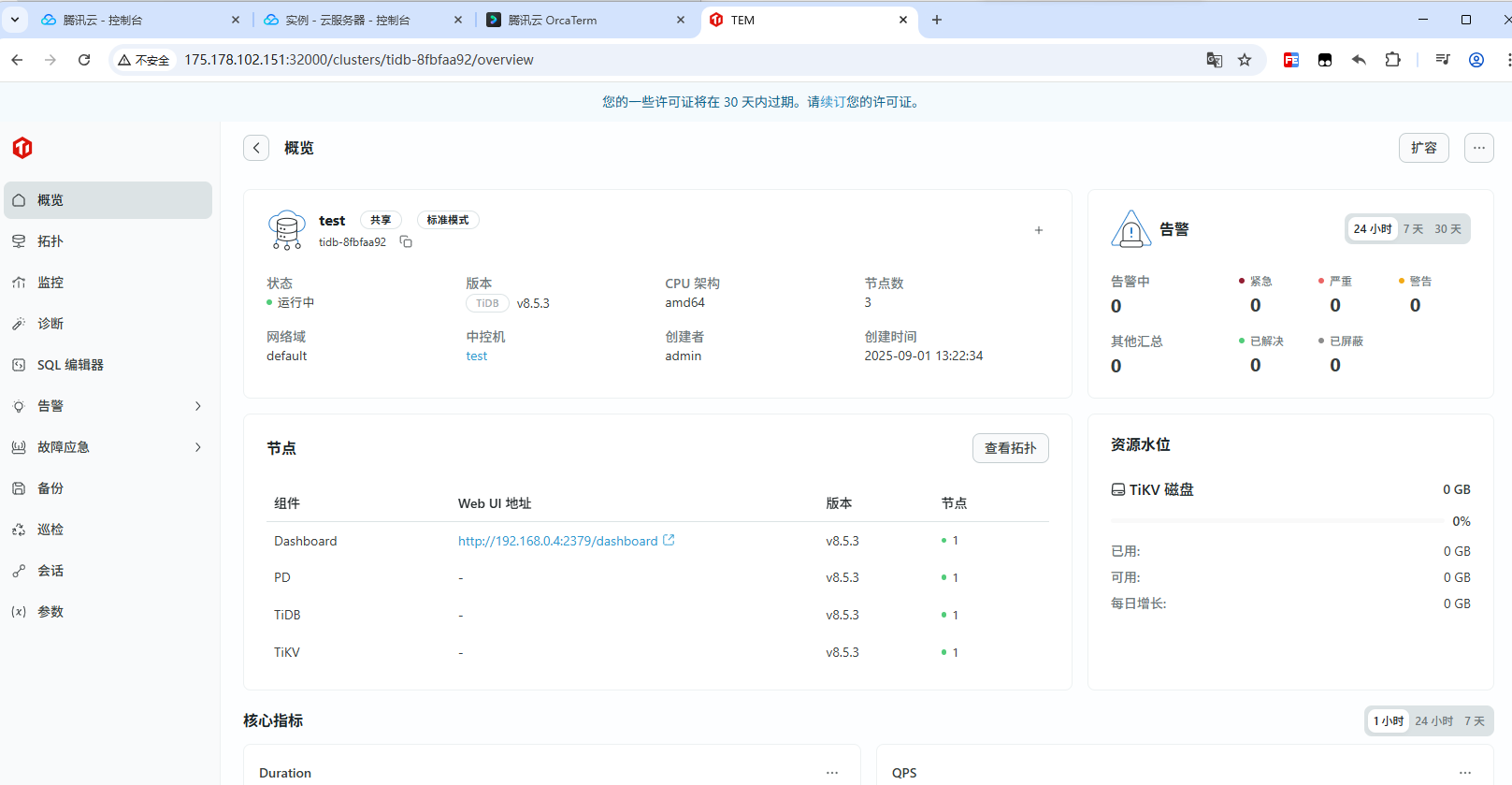Open the Dashboard Web UI link

pos(558,541)
